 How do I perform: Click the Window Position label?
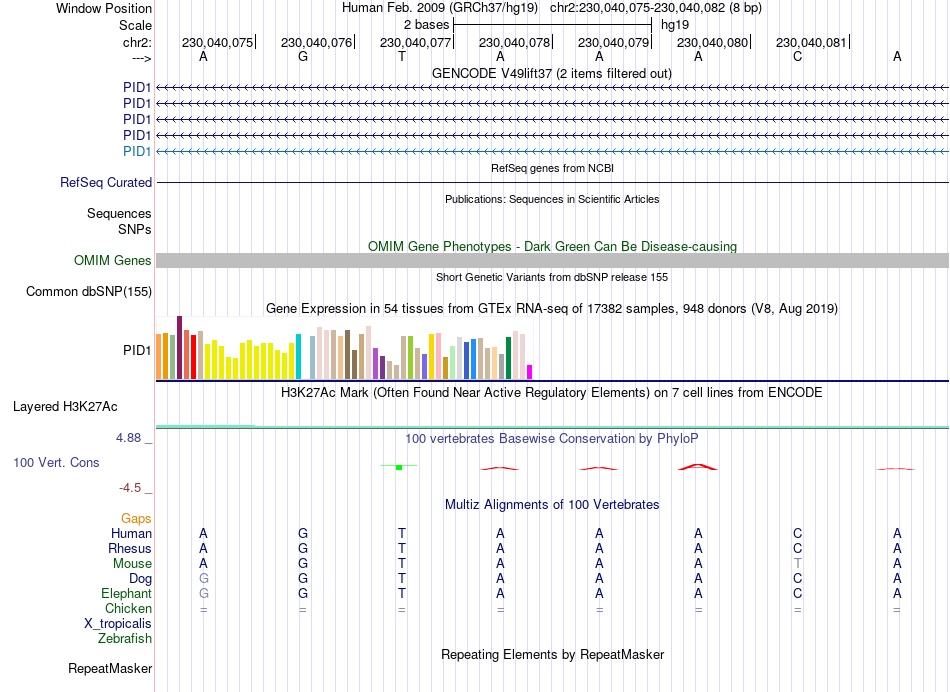(104, 8)
